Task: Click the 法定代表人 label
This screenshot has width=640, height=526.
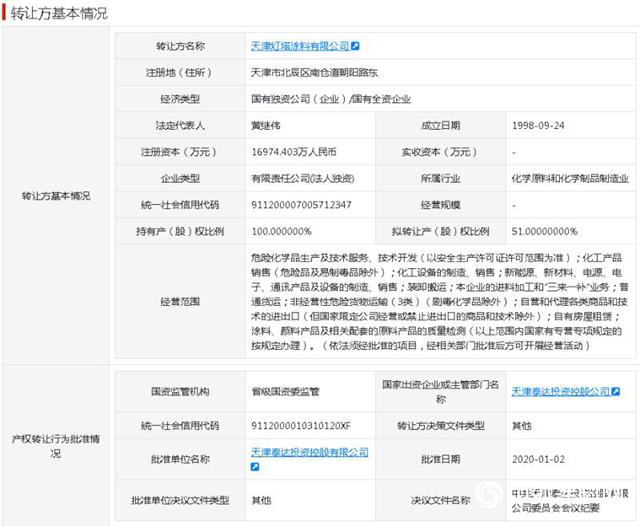Action: (180, 125)
